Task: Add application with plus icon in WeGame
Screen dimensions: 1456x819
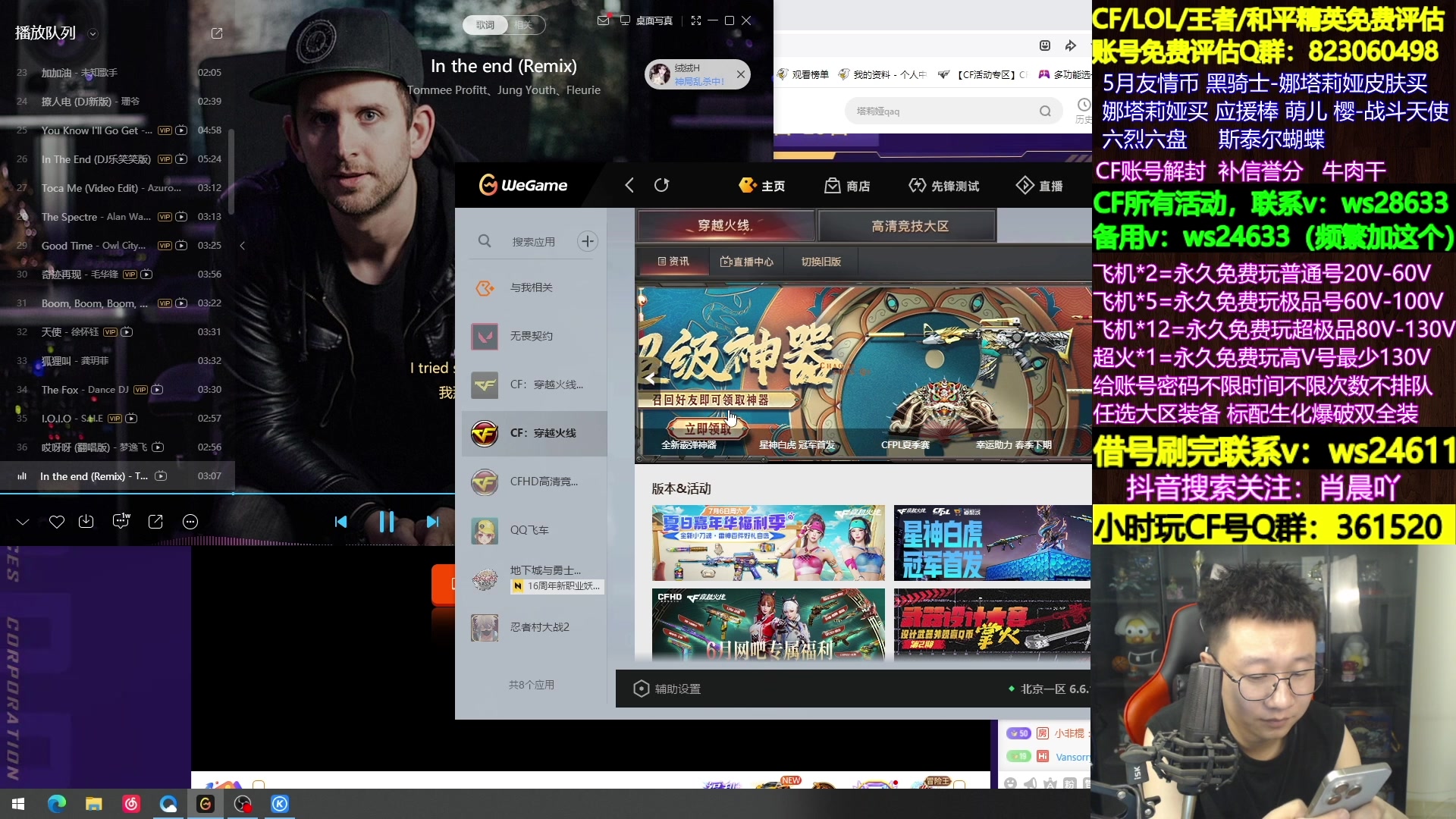Action: pos(588,241)
